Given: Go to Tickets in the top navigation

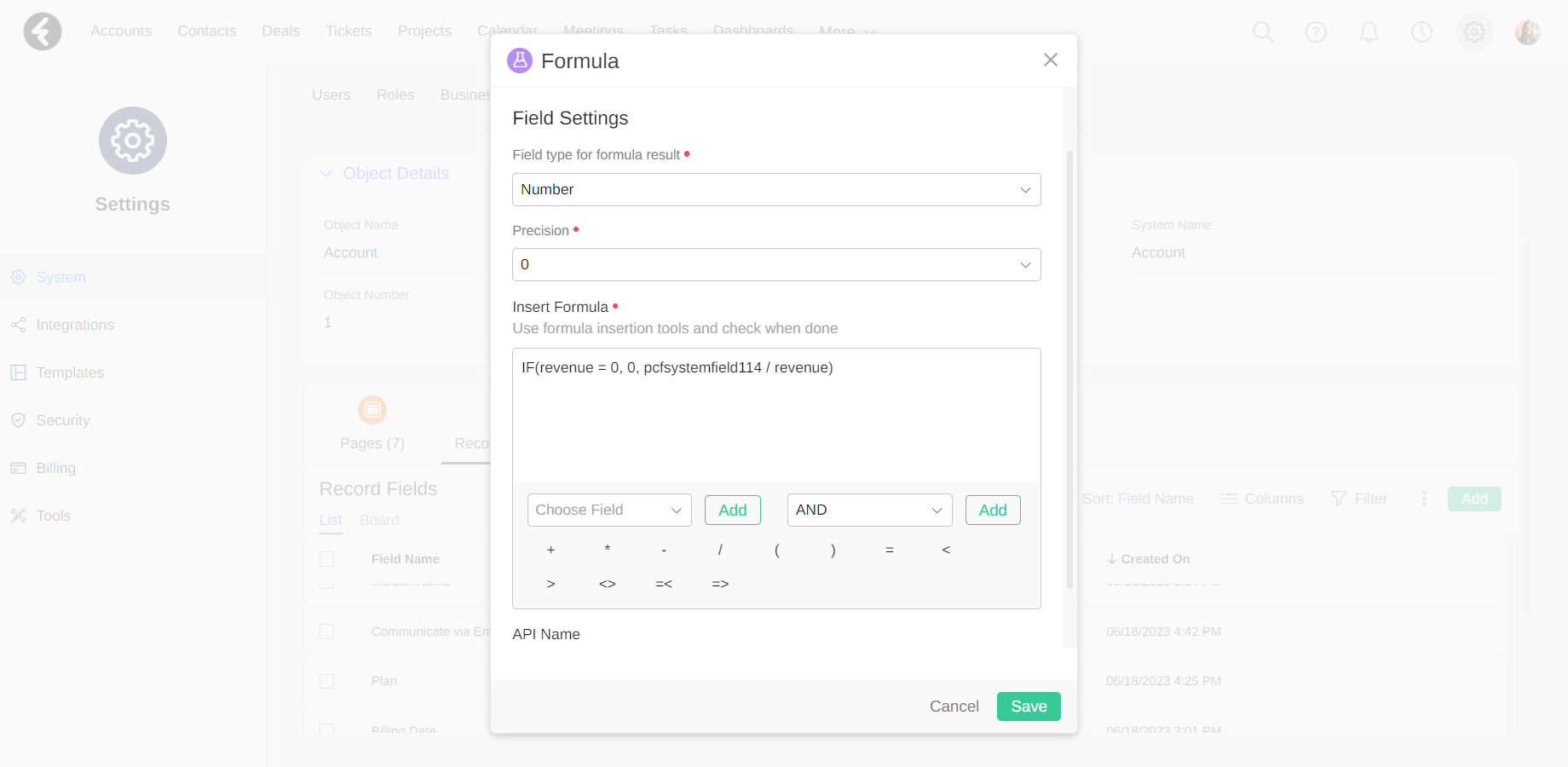Looking at the screenshot, I should (x=349, y=31).
